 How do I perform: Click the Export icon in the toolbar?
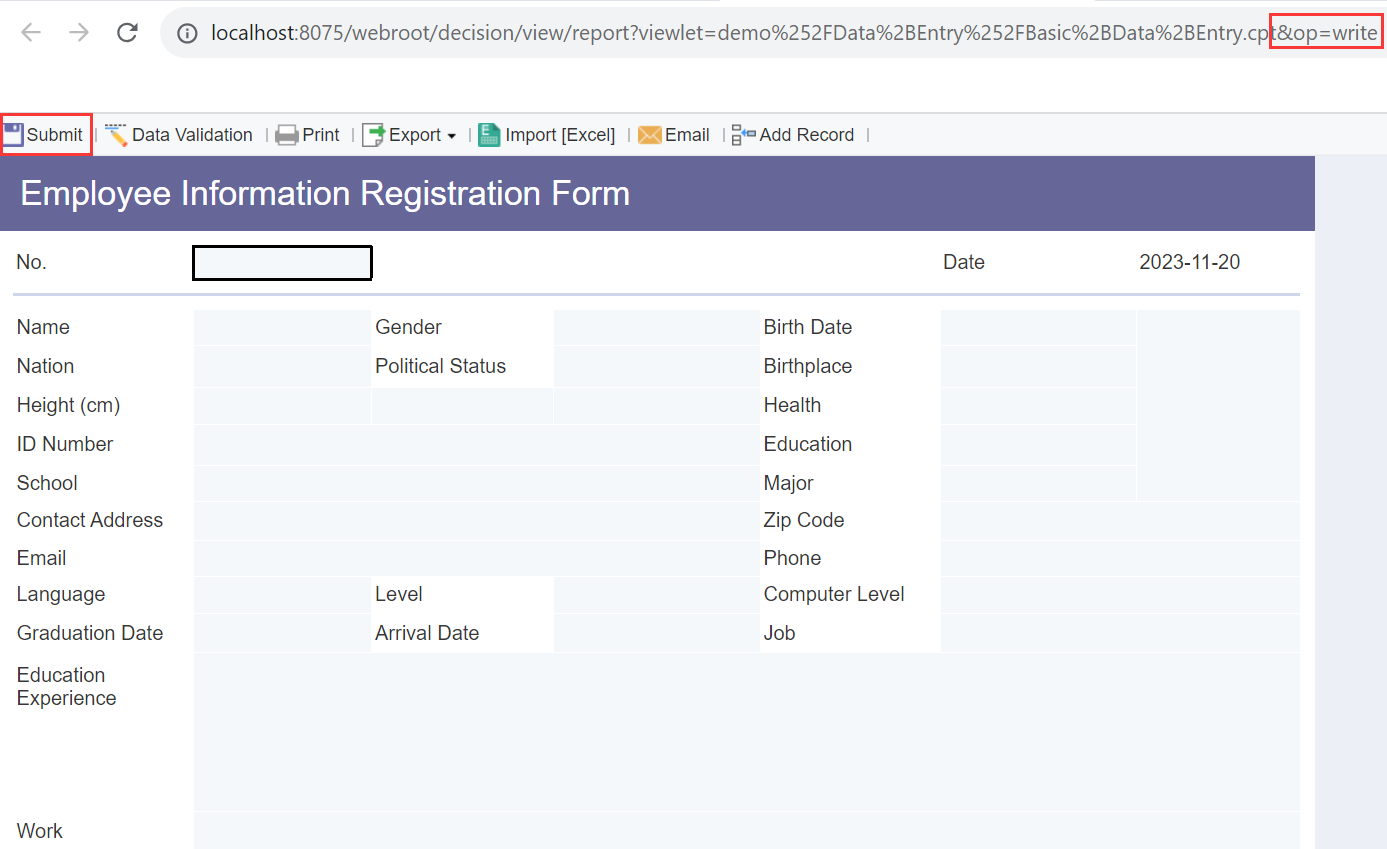pos(374,134)
